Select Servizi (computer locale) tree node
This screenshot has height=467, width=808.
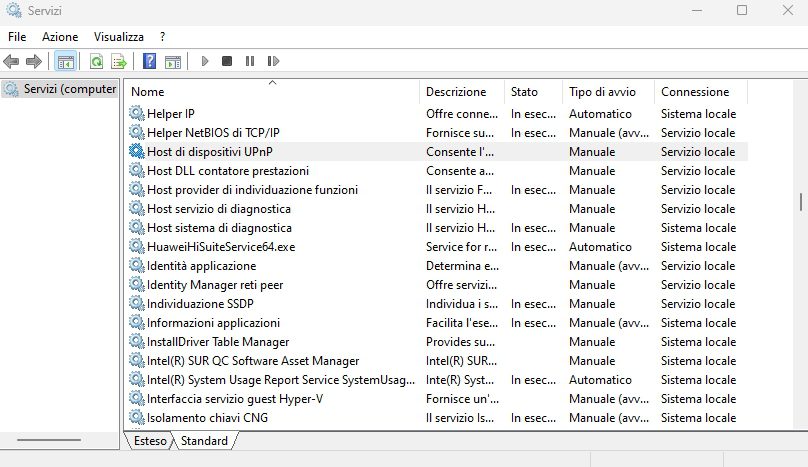click(60, 89)
